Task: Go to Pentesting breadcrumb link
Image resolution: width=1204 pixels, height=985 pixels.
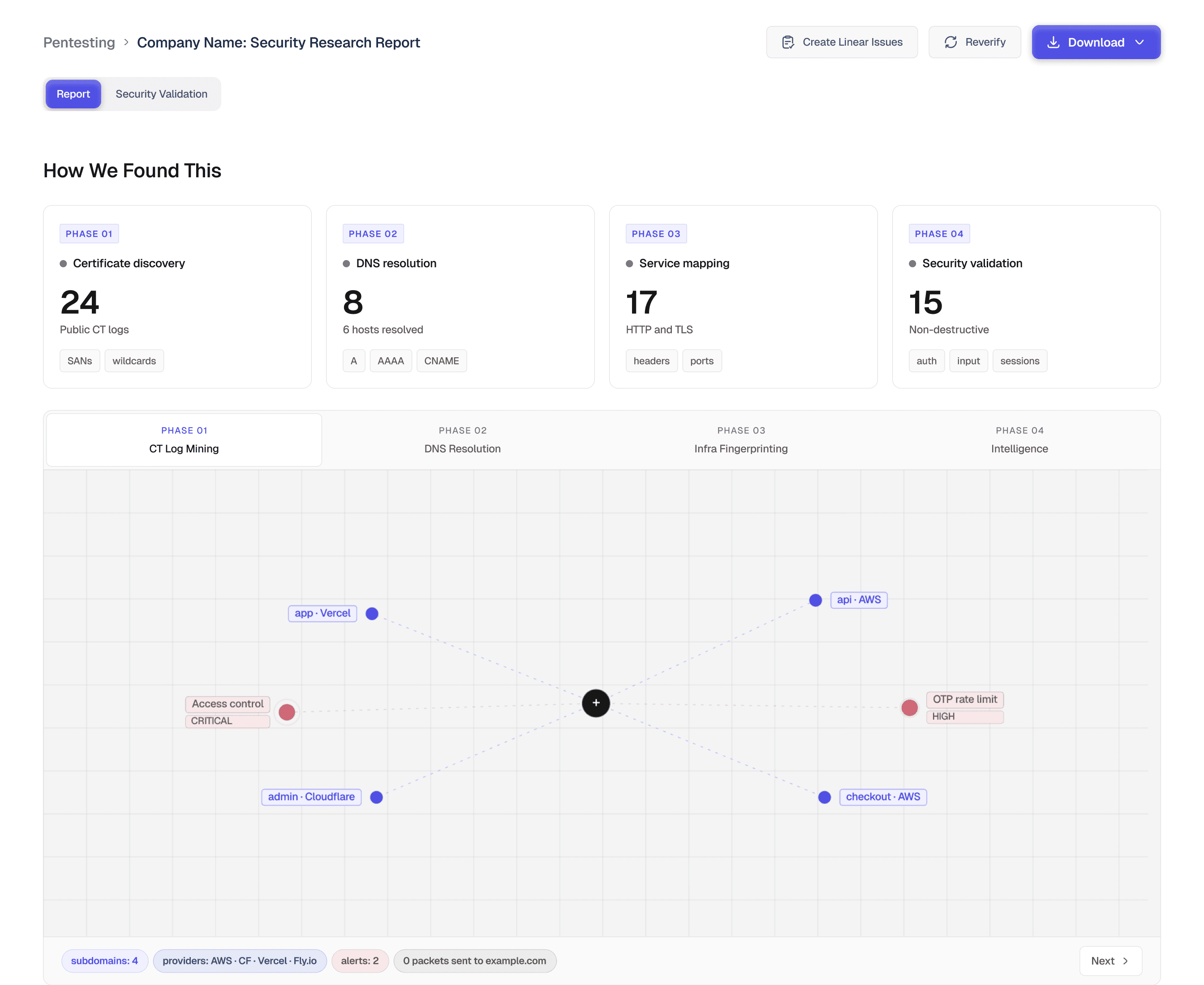Action: click(79, 43)
